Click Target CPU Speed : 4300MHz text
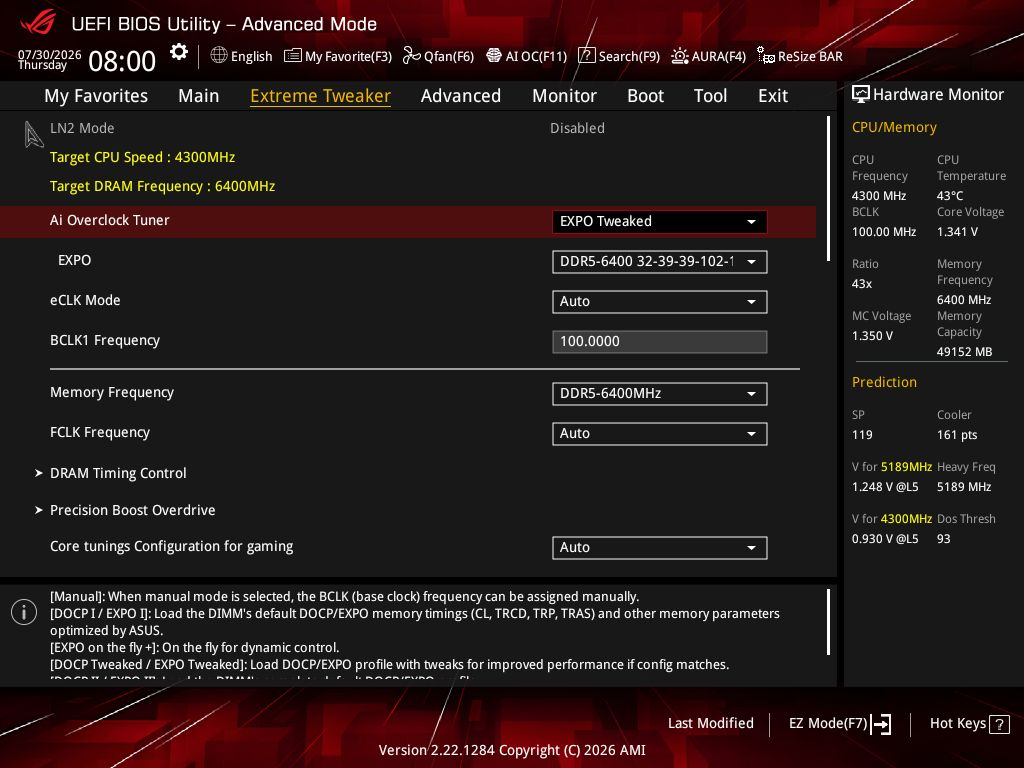Screen dimensions: 1024x768 tap(142, 157)
